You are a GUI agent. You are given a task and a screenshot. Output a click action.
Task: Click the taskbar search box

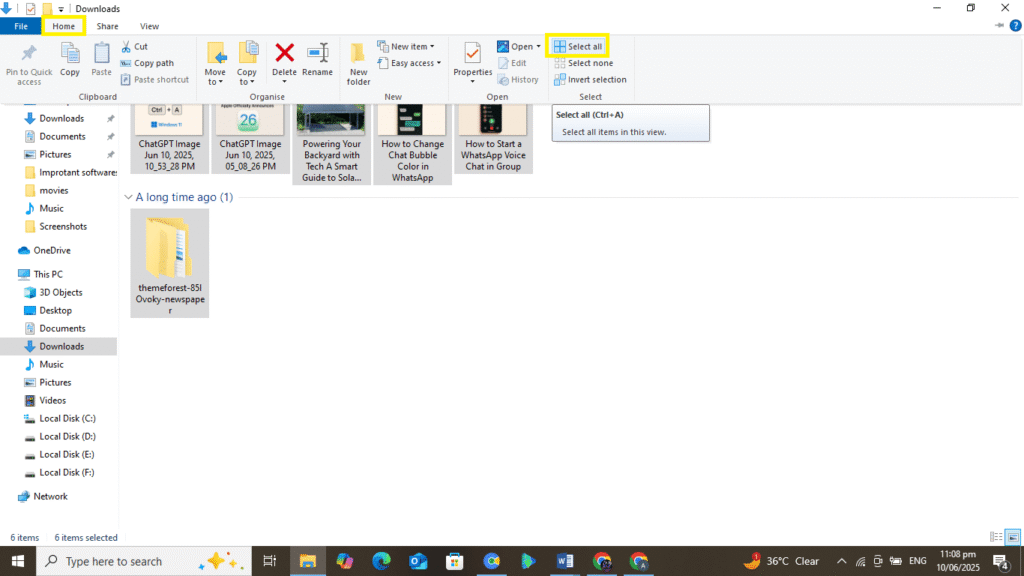click(x=144, y=561)
